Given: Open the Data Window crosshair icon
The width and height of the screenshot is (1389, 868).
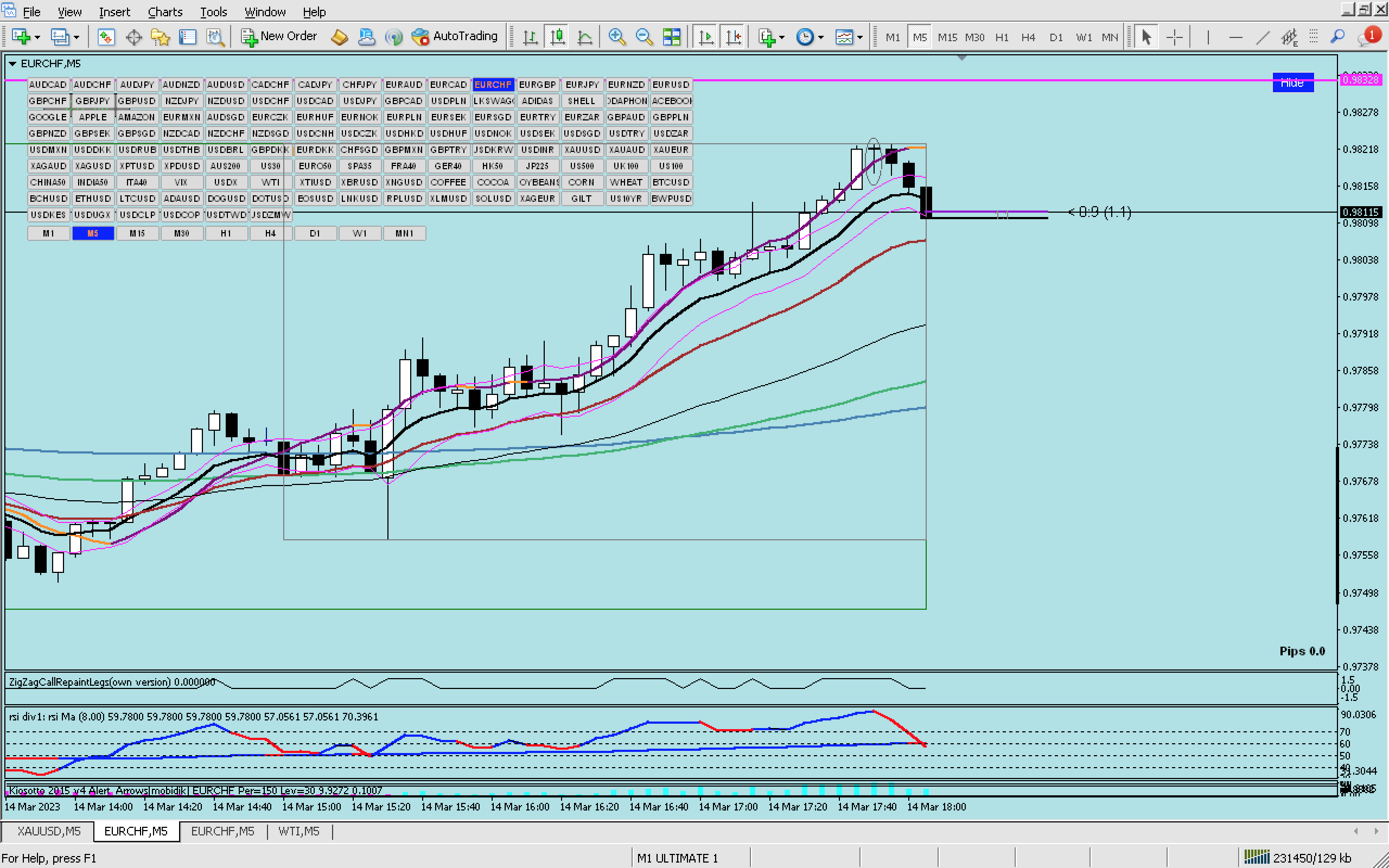Looking at the screenshot, I should click(x=133, y=37).
